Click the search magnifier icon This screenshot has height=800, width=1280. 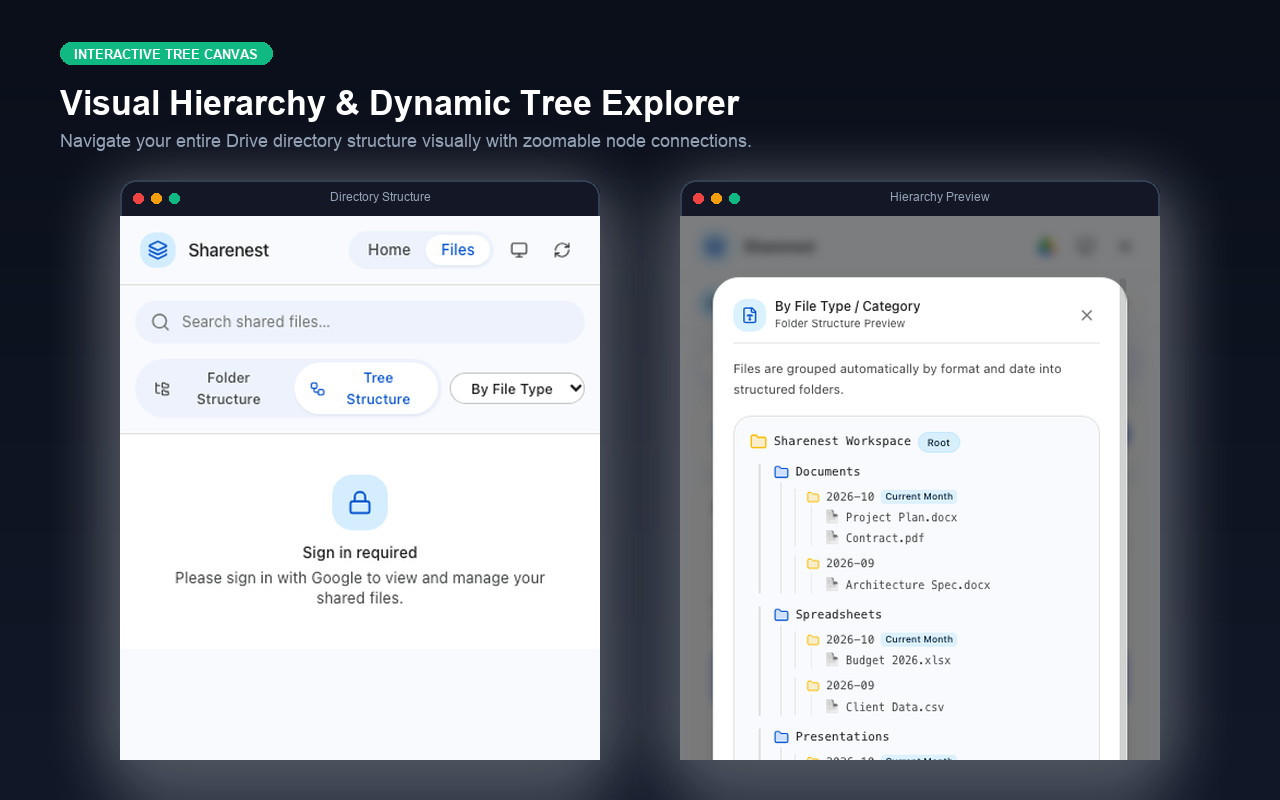pos(160,322)
